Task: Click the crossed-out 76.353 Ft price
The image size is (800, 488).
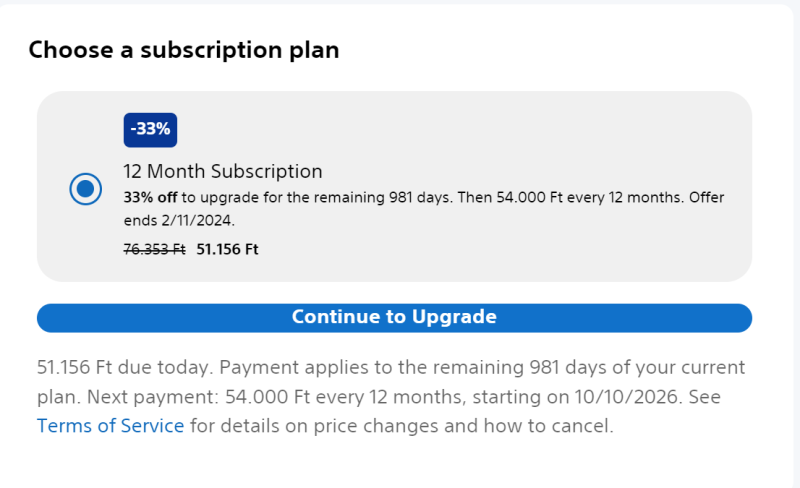Action: pos(154,249)
